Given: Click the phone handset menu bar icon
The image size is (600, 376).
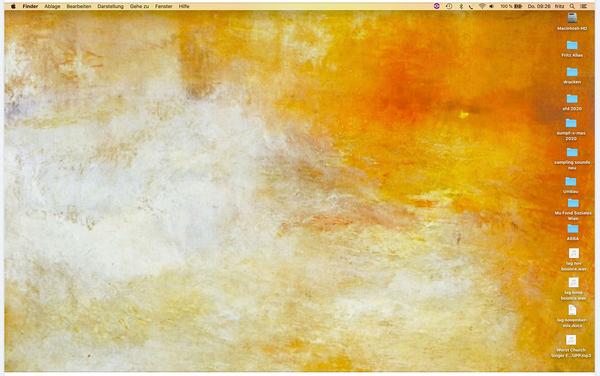Looking at the screenshot, I should pos(471,6).
